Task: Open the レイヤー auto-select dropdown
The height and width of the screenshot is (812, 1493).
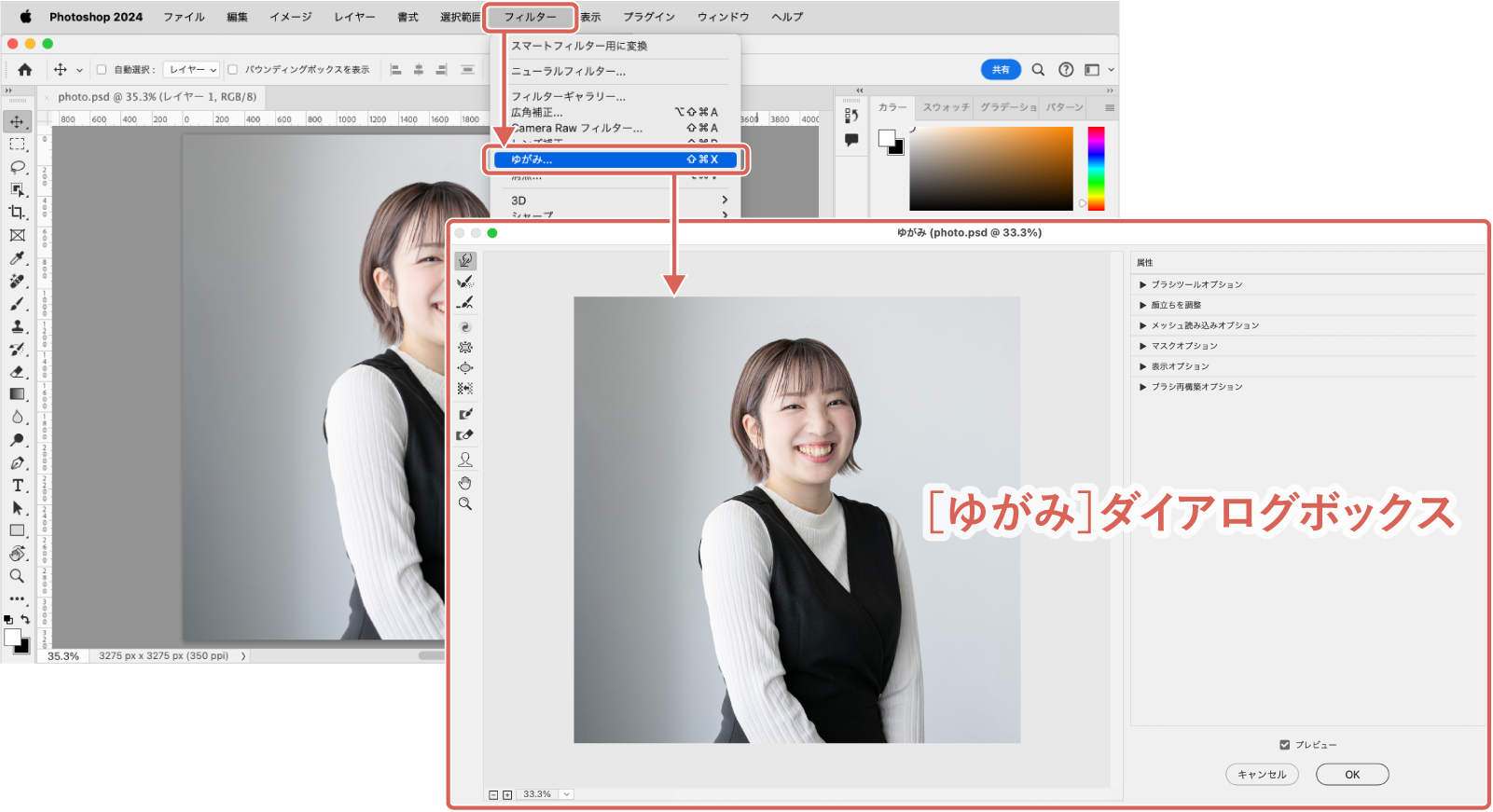Action: pos(191,70)
